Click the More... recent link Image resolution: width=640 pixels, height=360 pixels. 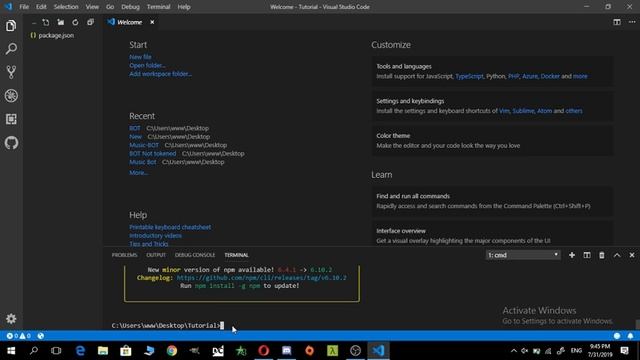(x=139, y=173)
